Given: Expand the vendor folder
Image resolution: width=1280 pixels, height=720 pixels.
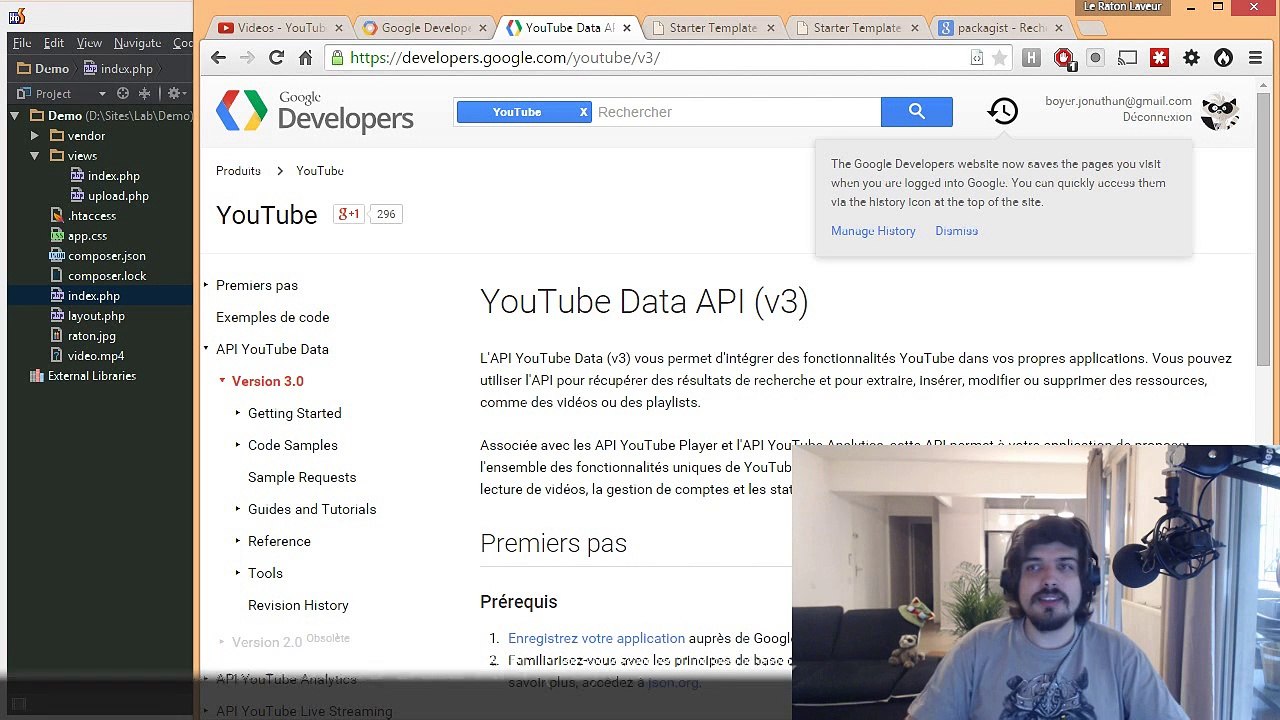Looking at the screenshot, I should tap(35, 136).
